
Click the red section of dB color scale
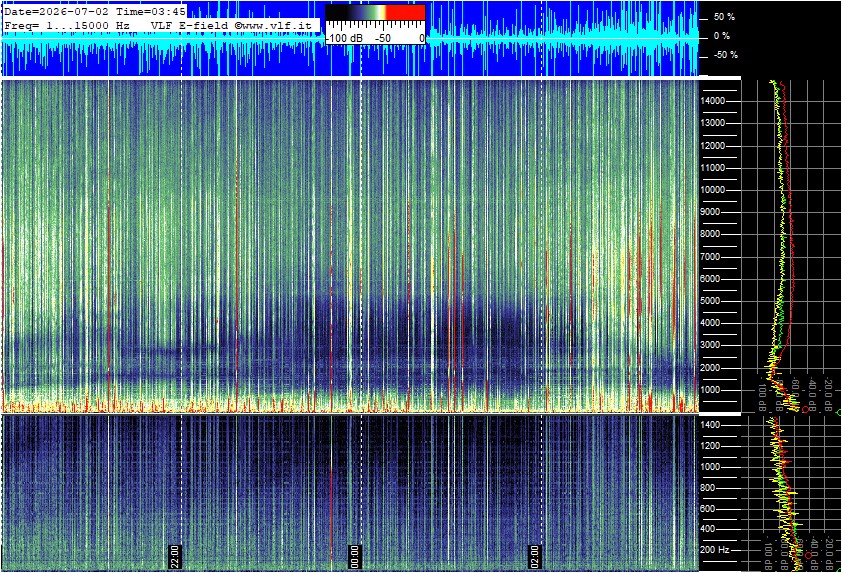(405, 12)
